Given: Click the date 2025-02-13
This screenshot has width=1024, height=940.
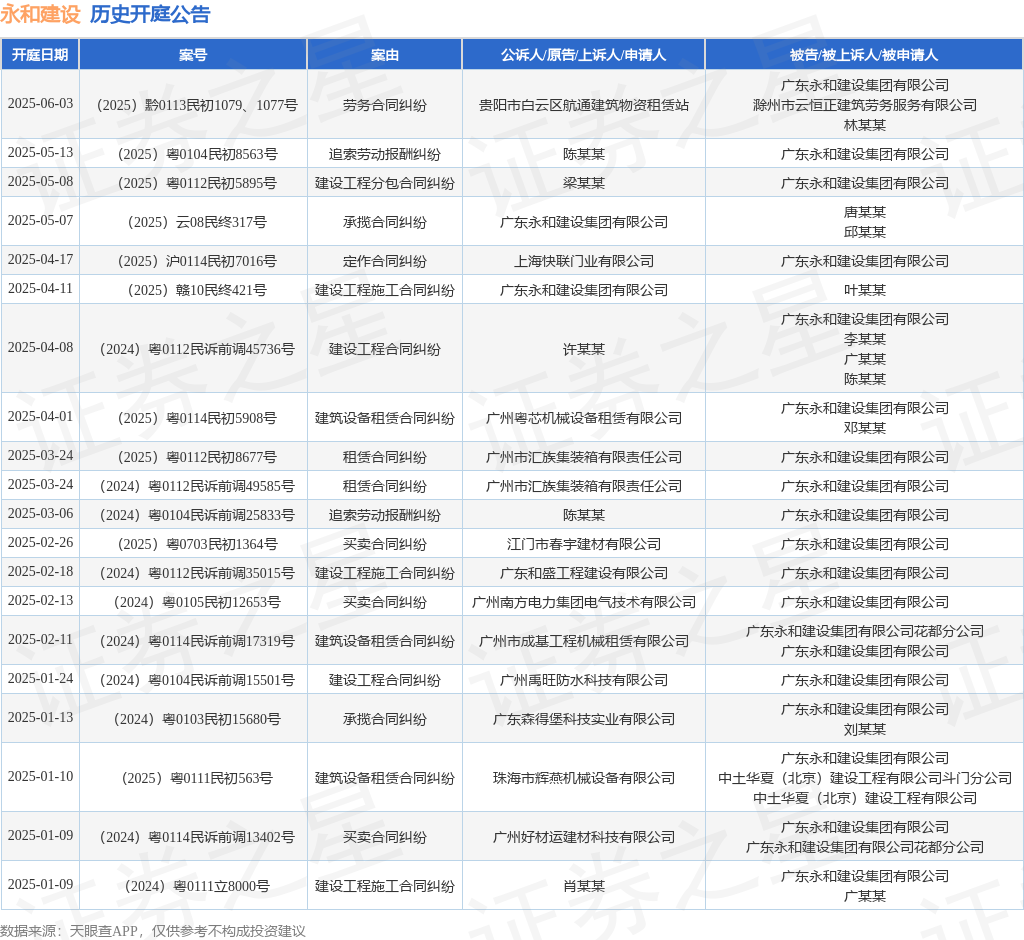Looking at the screenshot, I should click(40, 601).
